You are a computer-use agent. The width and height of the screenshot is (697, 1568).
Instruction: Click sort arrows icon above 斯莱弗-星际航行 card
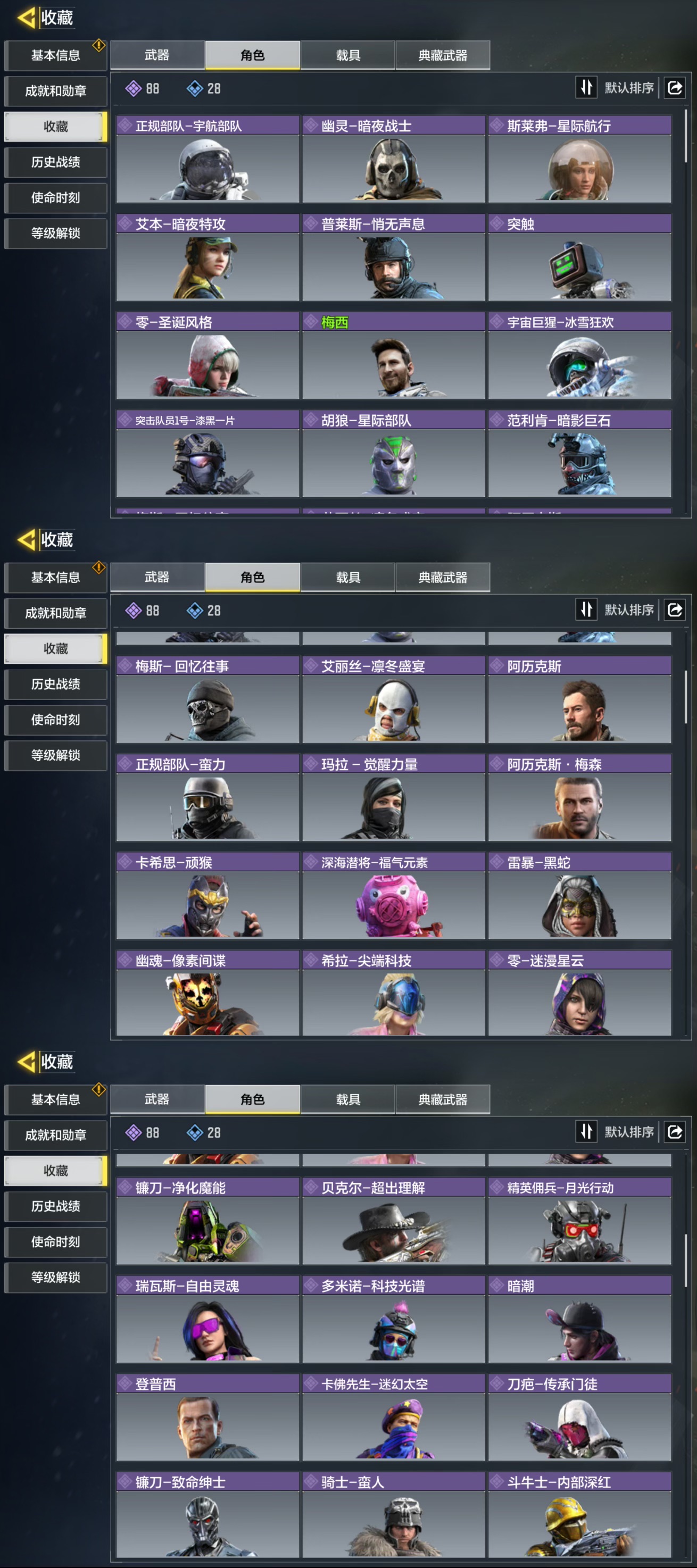(586, 87)
